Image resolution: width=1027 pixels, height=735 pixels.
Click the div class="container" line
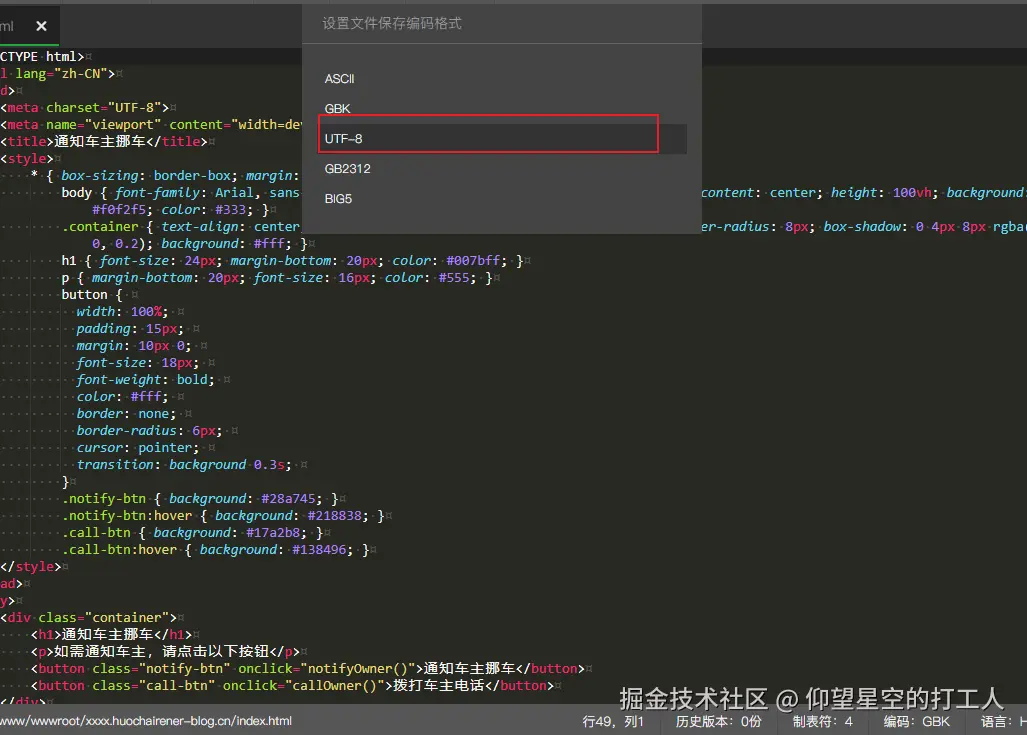click(x=88, y=618)
